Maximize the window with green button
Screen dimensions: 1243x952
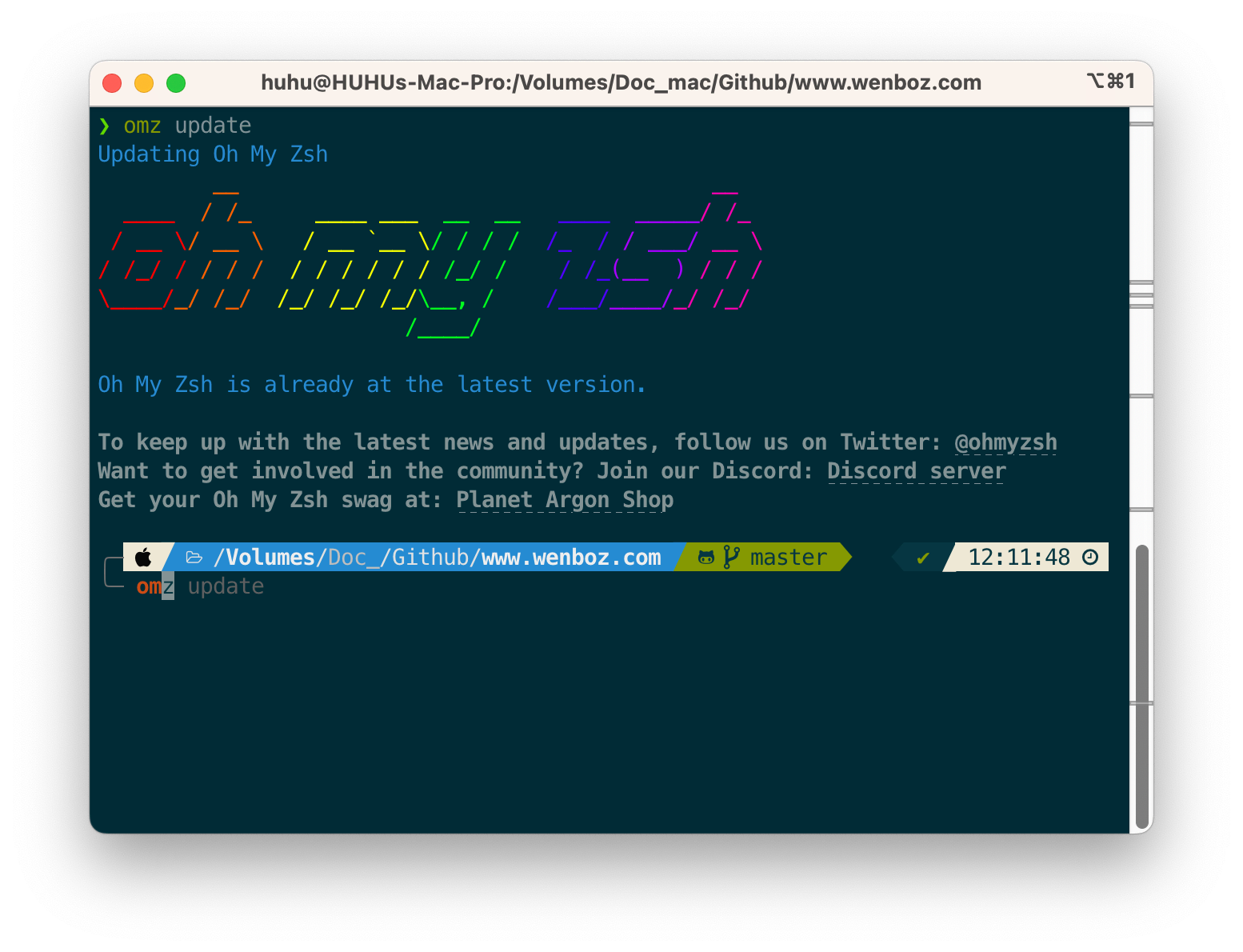click(x=176, y=83)
